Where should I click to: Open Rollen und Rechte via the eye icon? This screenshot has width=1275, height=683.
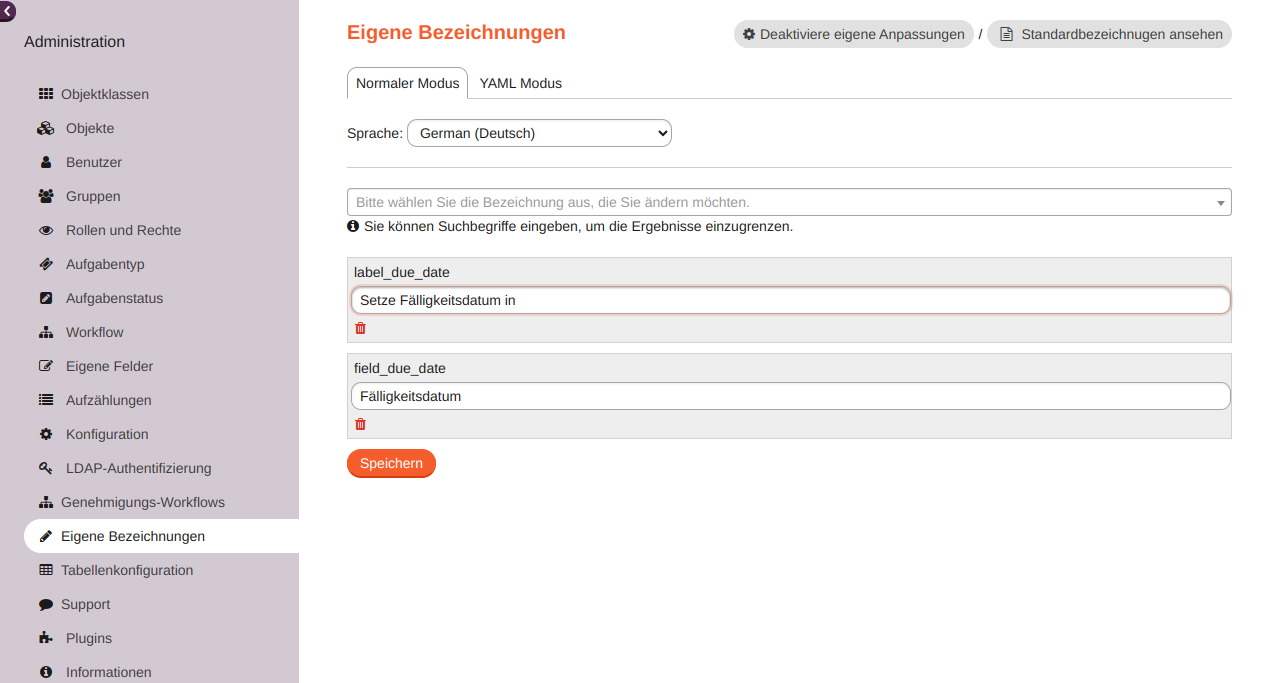point(45,230)
